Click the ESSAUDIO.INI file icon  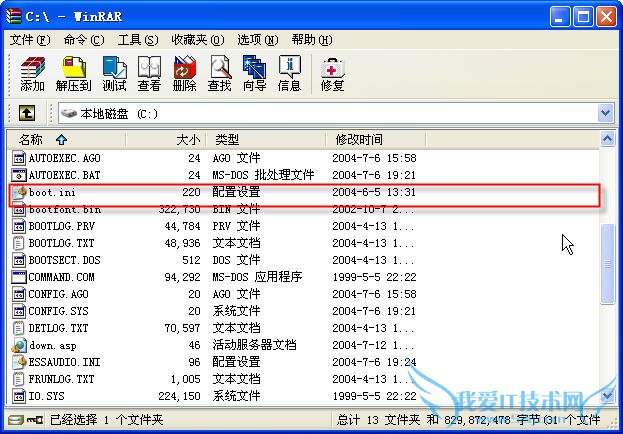click(x=19, y=362)
